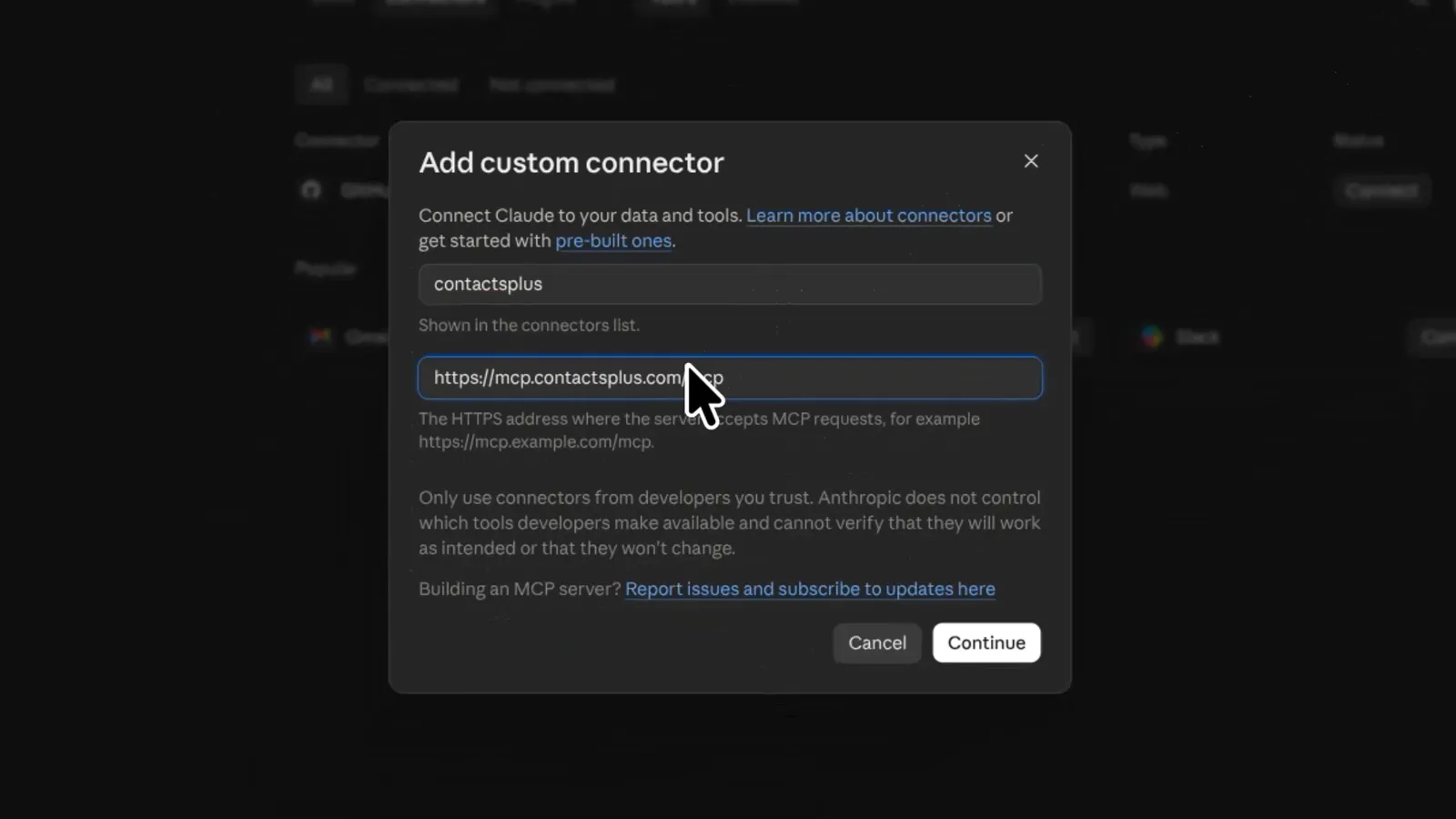Click the blurred Connect button in background
The width and height of the screenshot is (1456, 819).
click(1381, 190)
